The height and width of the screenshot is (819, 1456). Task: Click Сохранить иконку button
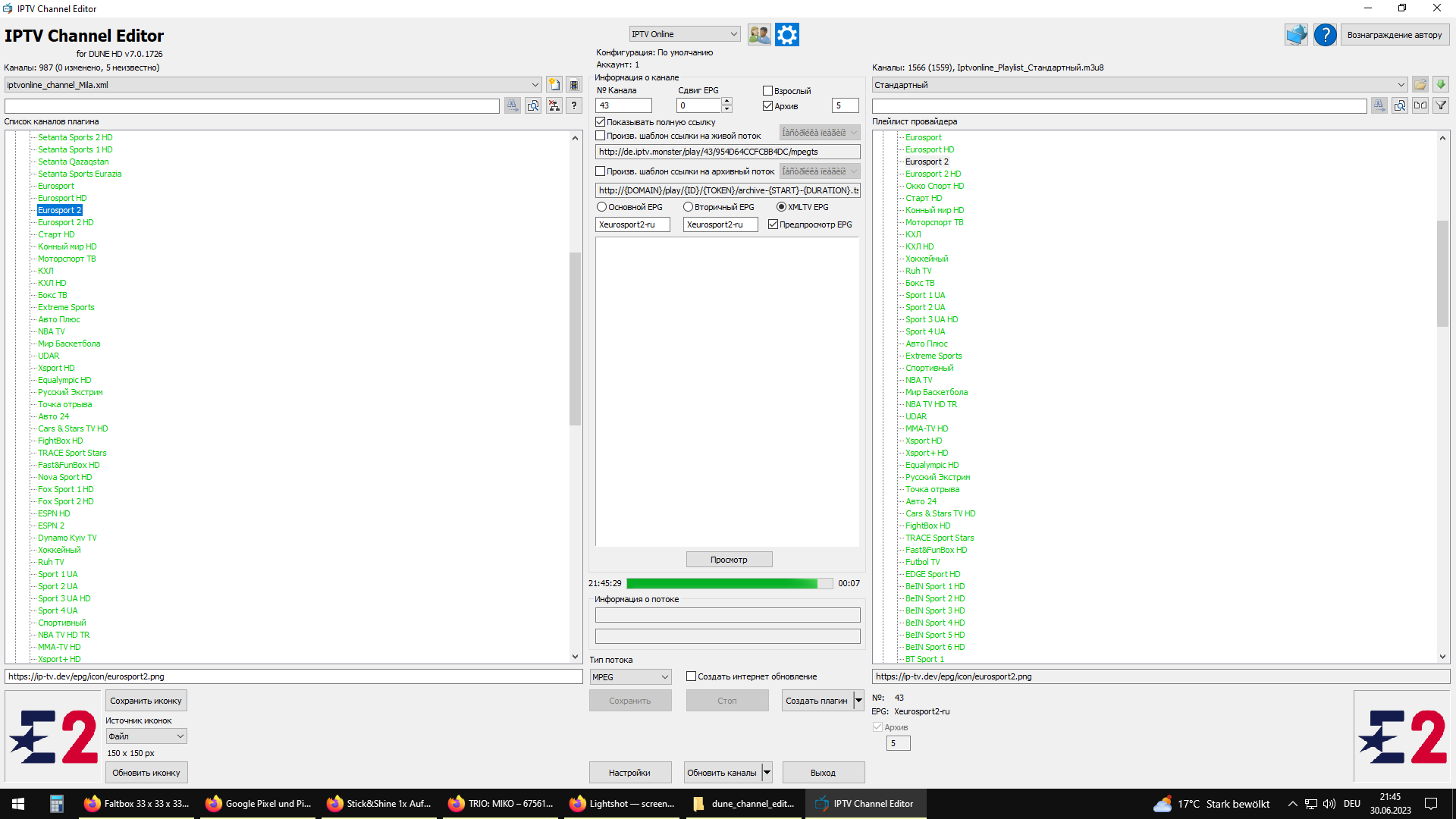[x=146, y=701]
